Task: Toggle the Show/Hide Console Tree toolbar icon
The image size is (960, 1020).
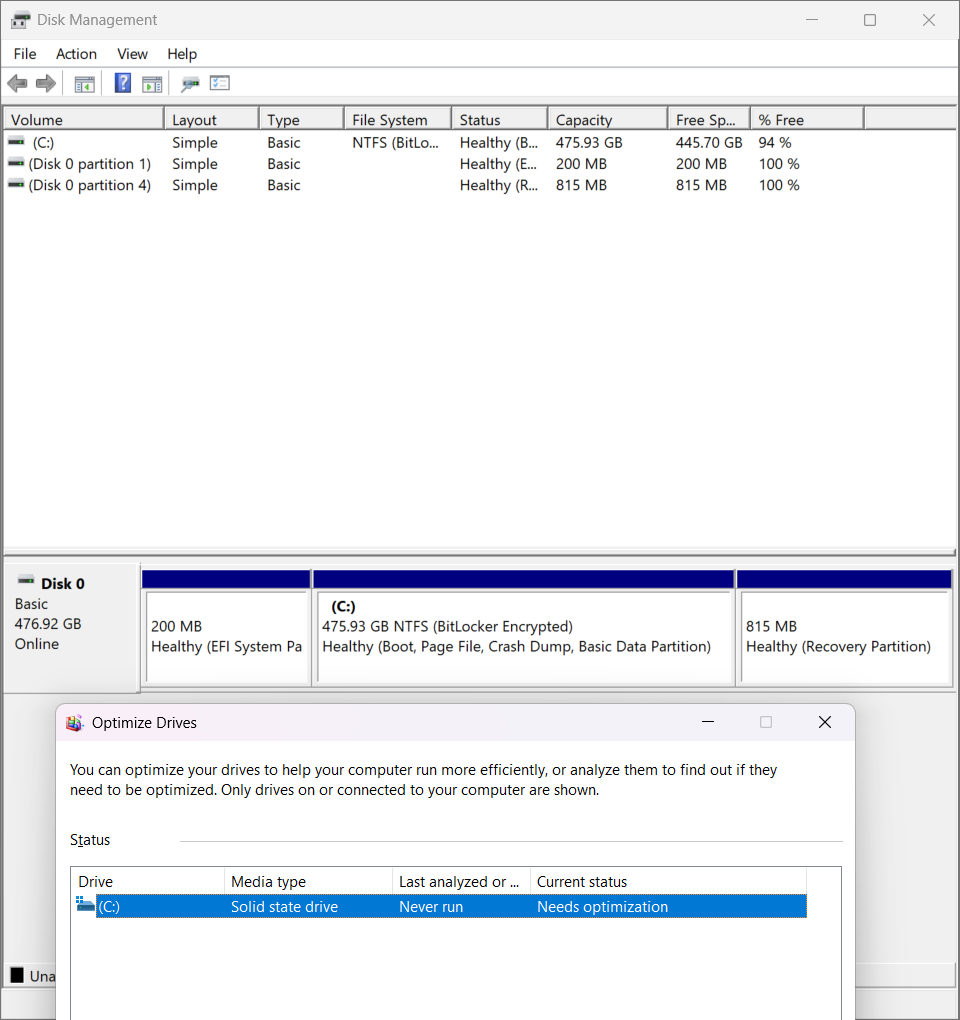Action: point(85,84)
